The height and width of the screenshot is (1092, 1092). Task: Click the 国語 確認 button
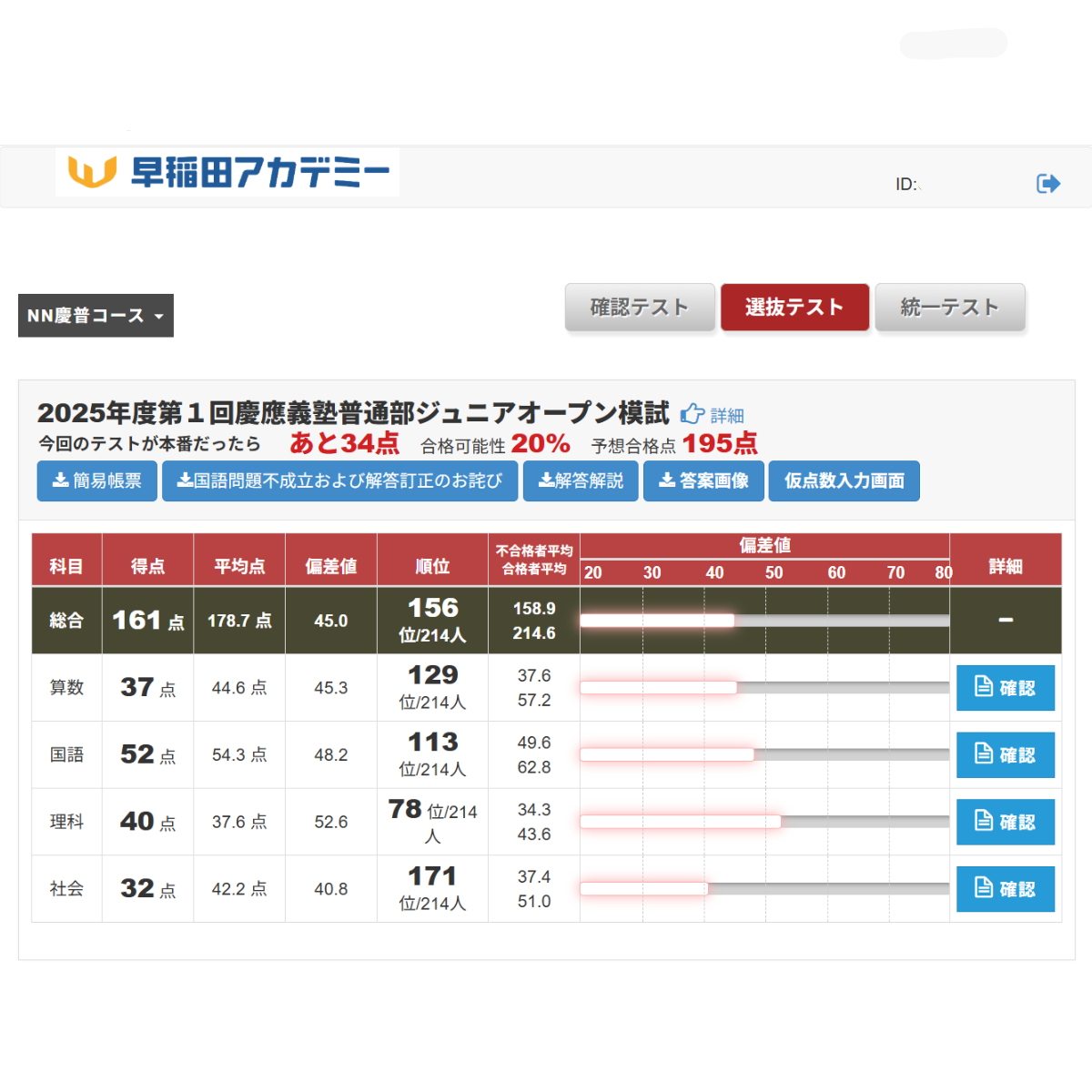pos(1006,755)
